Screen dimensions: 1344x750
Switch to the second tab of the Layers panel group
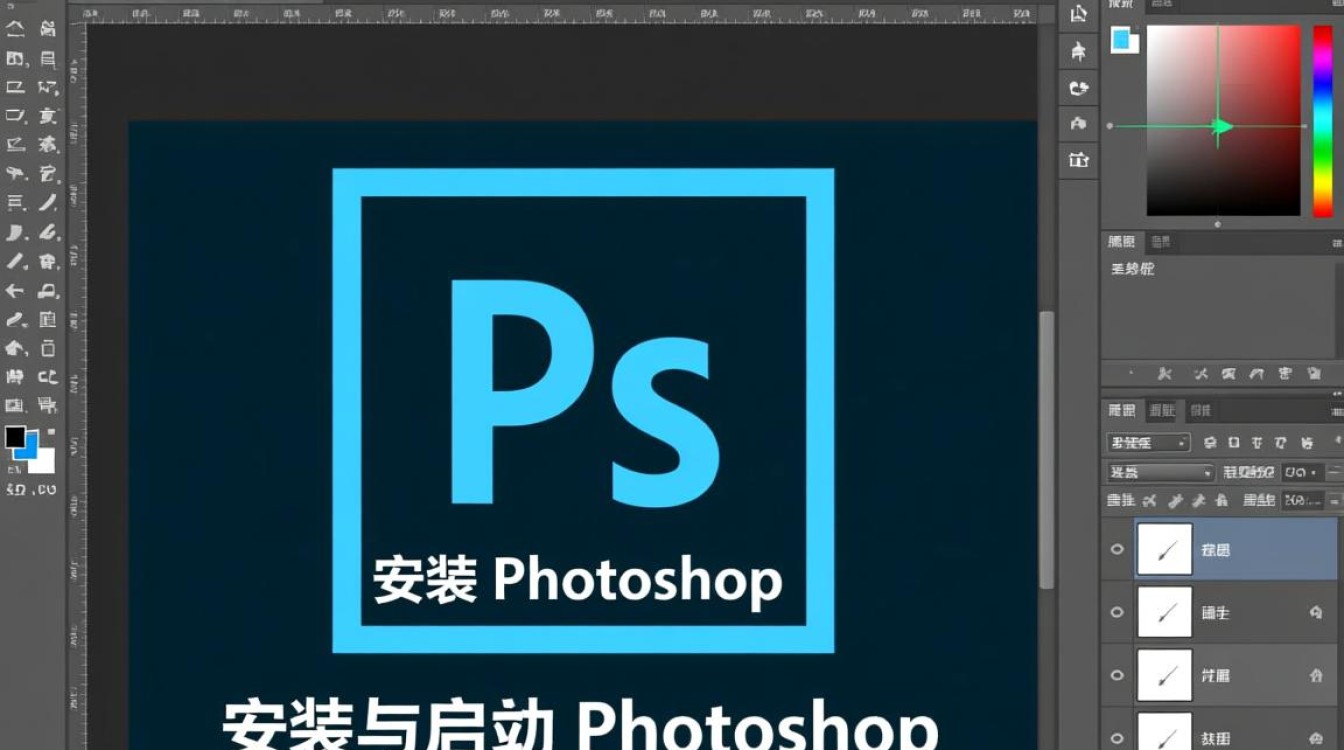point(1162,410)
